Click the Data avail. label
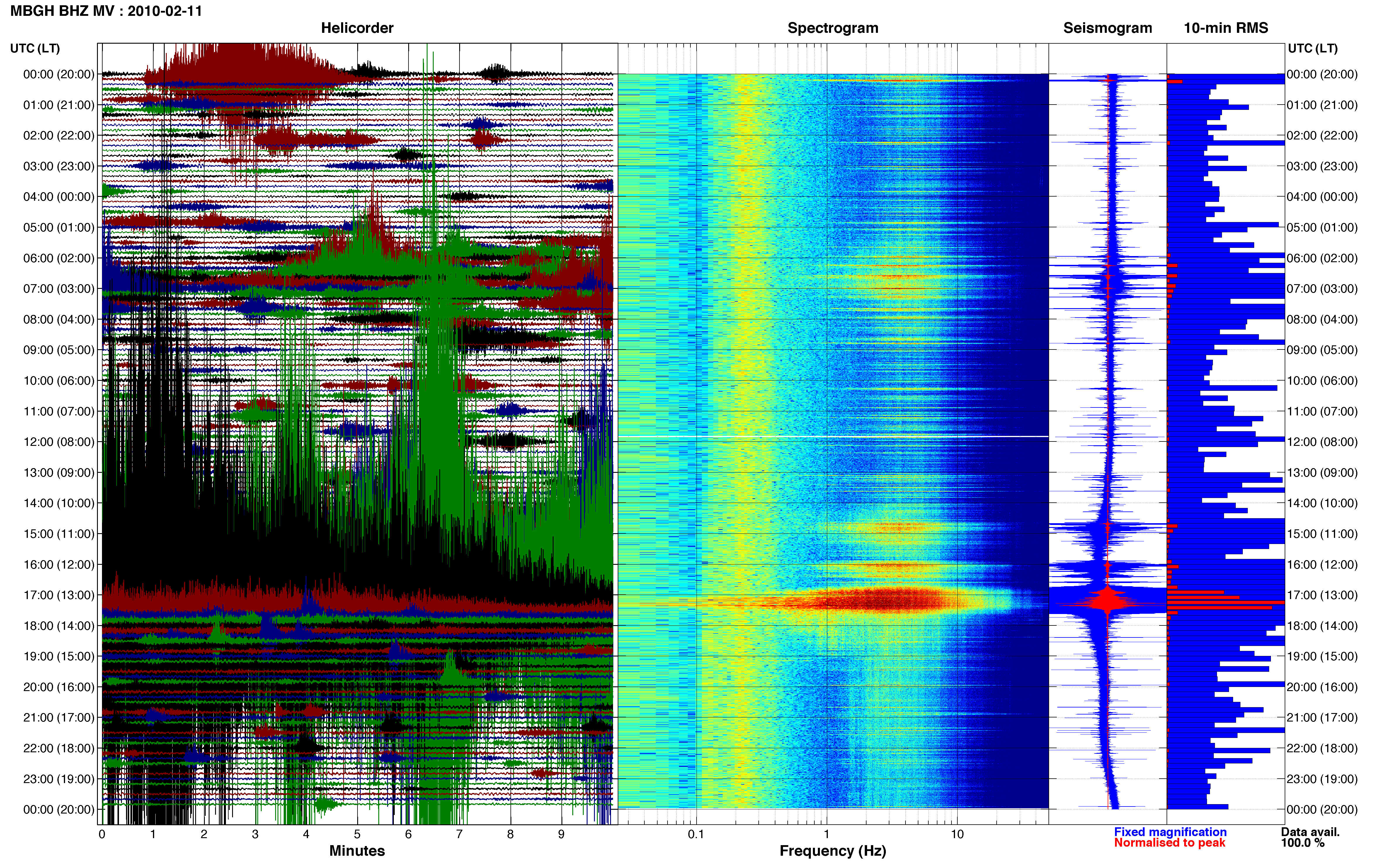 click(1310, 832)
